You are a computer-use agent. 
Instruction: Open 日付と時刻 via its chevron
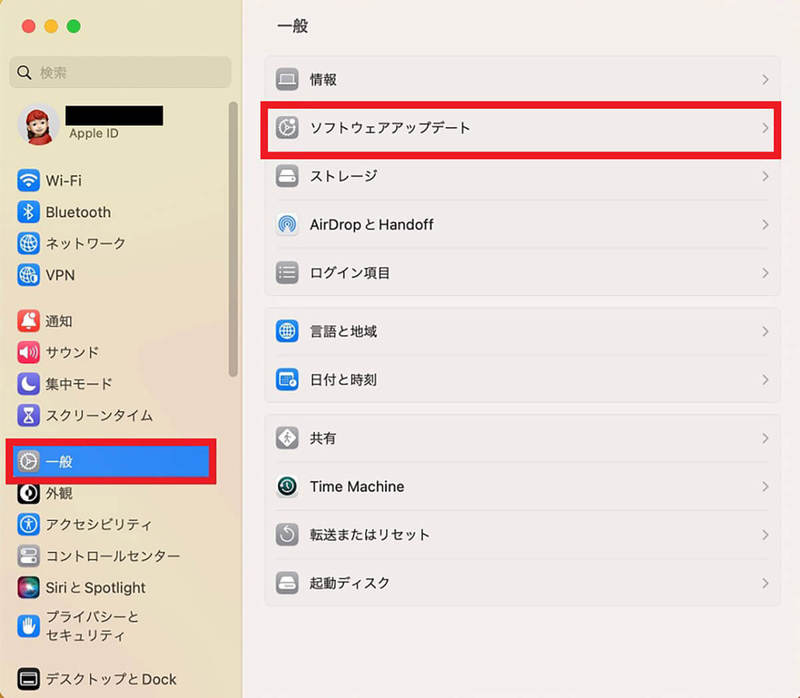coord(765,380)
